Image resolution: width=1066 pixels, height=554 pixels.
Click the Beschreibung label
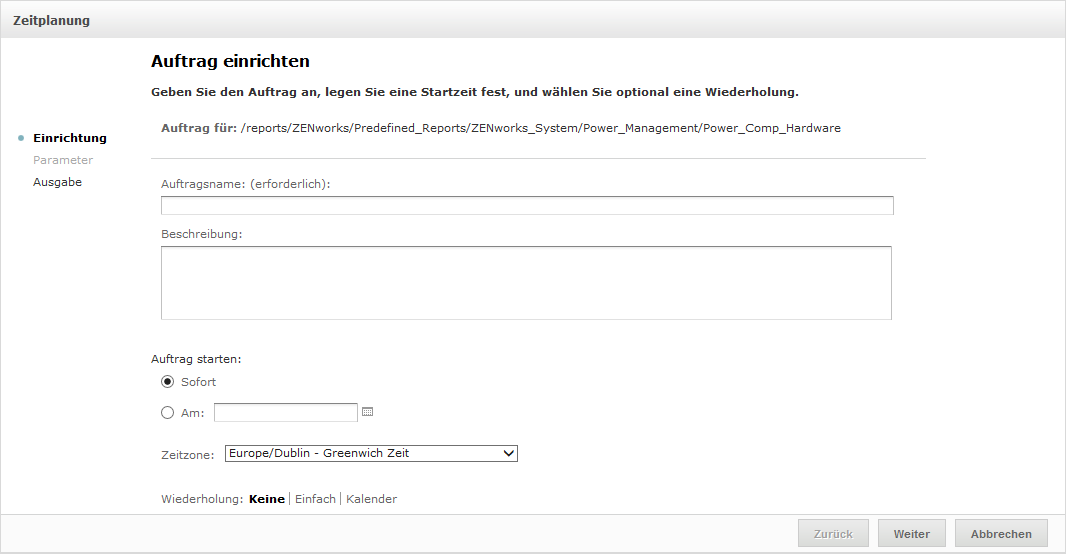pos(201,234)
